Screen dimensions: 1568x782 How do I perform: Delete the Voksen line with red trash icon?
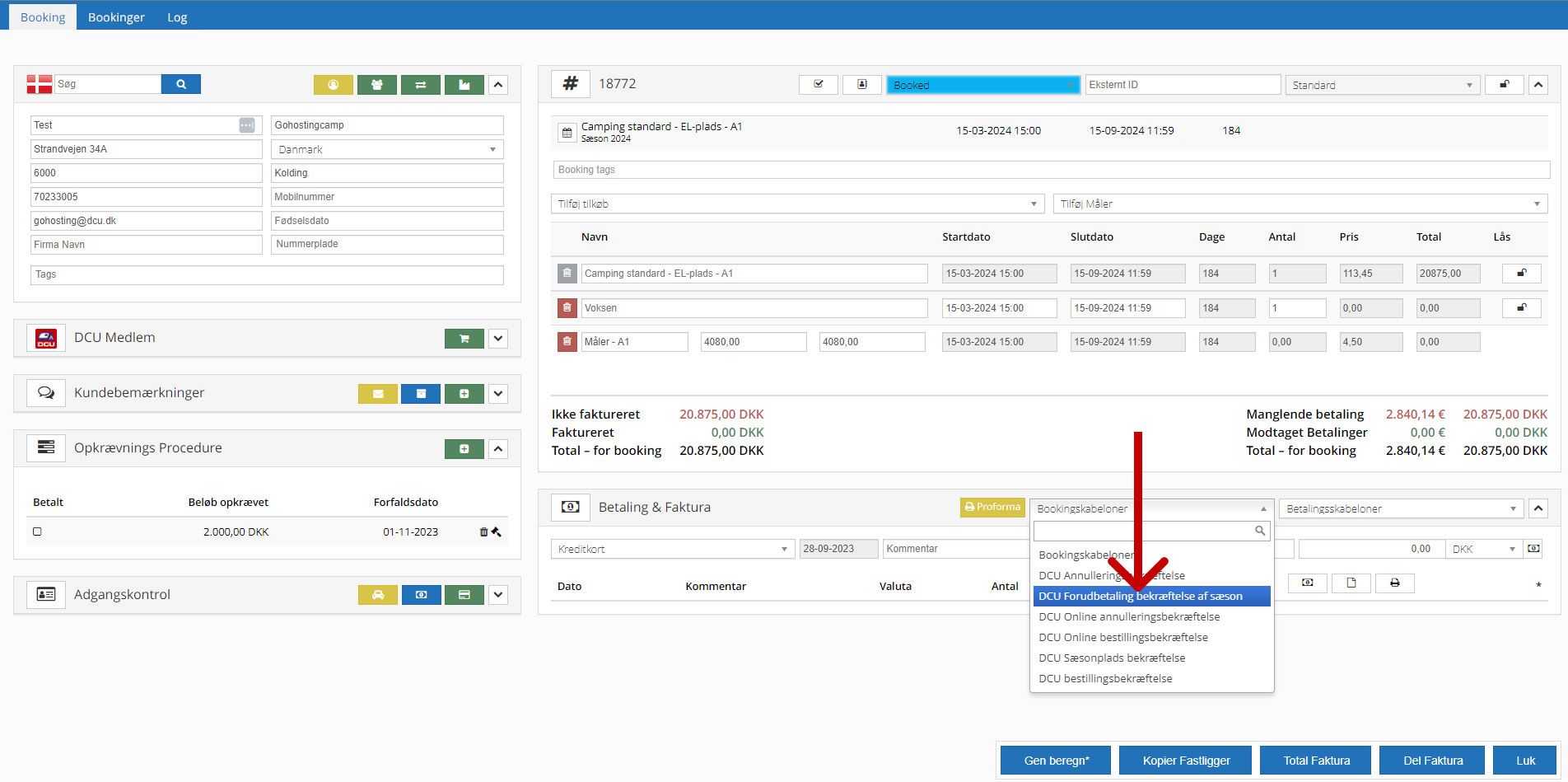(567, 308)
